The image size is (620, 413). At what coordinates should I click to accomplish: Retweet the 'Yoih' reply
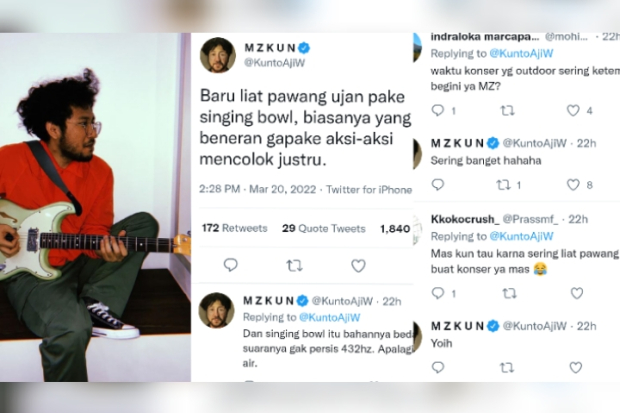click(507, 368)
